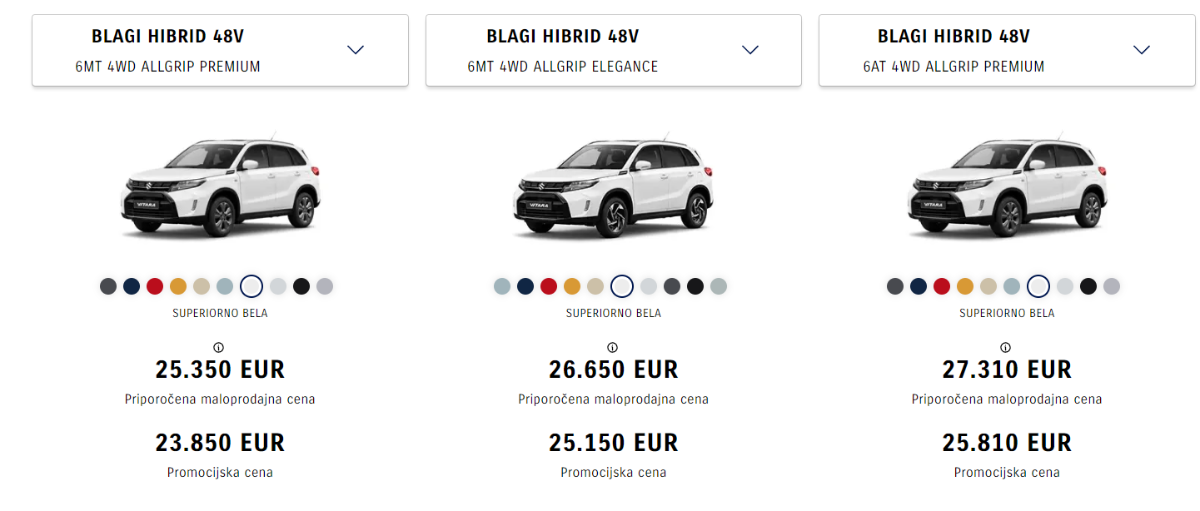Click info icon above 26.650 EUR price
This screenshot has height=511, width=1200.
[613, 348]
